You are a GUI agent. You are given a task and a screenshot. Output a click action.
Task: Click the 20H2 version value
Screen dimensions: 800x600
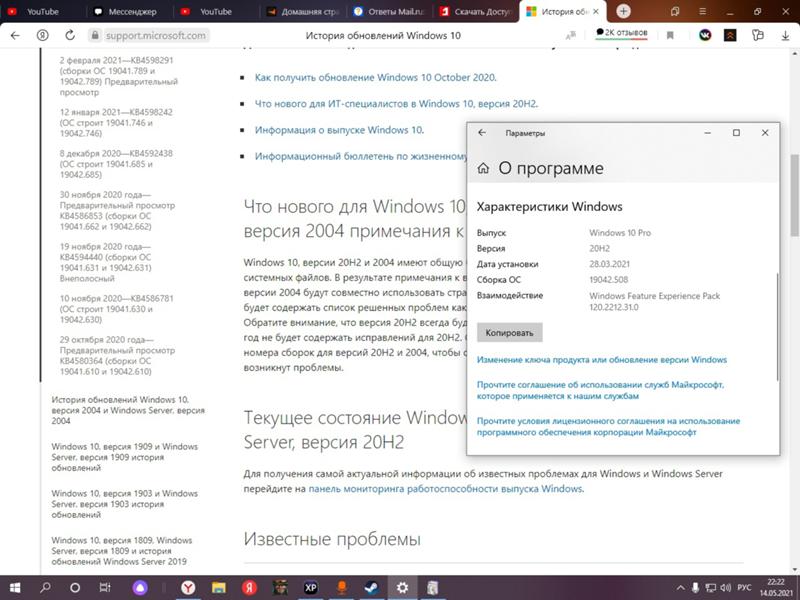pos(599,248)
